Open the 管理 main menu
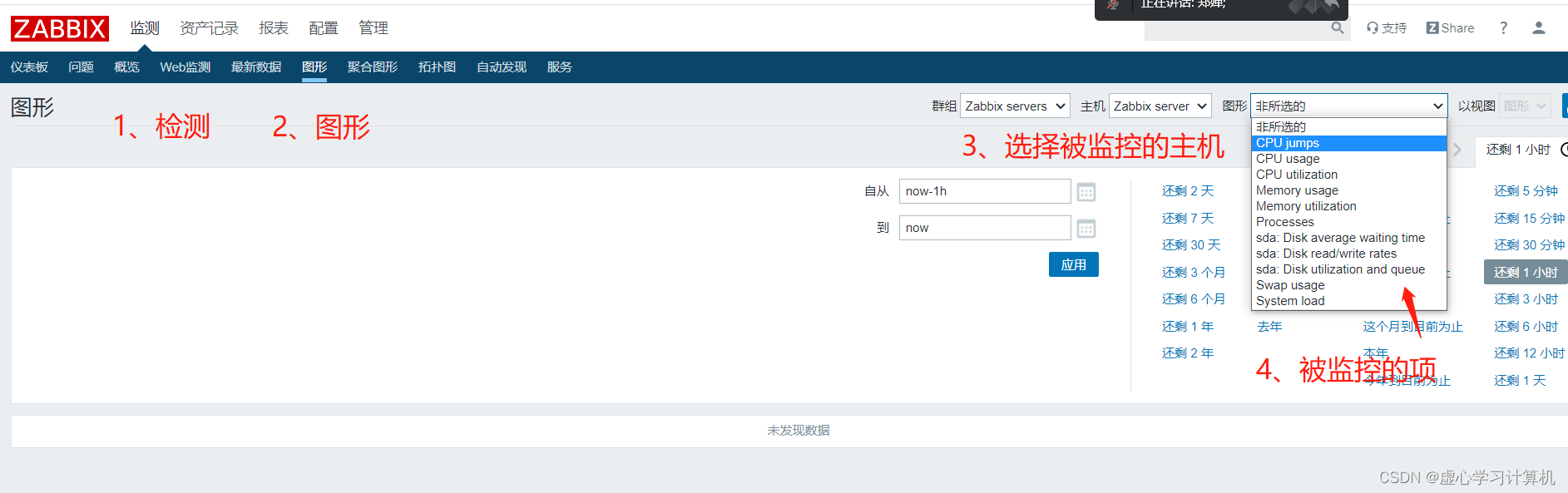The height and width of the screenshot is (493, 1568). pos(373,28)
